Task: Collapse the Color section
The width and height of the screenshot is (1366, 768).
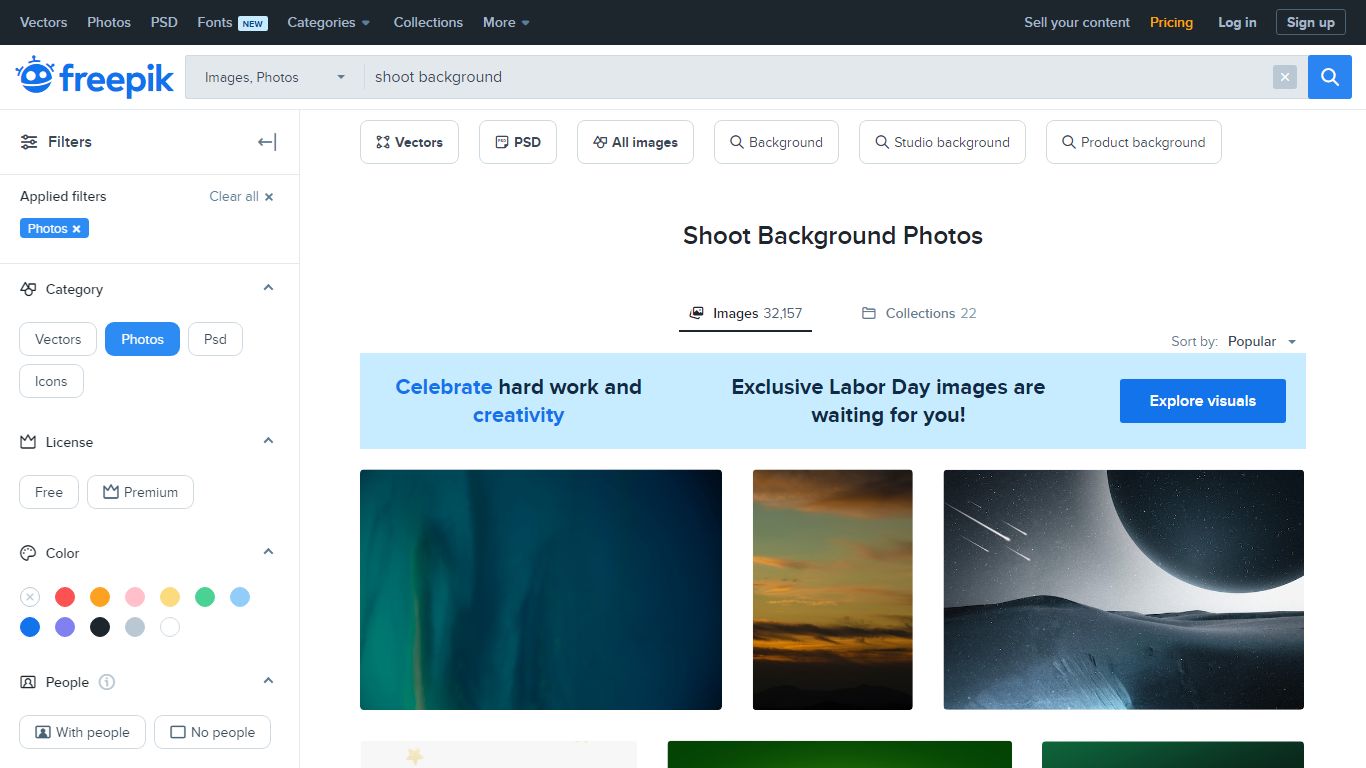Action: [268, 552]
